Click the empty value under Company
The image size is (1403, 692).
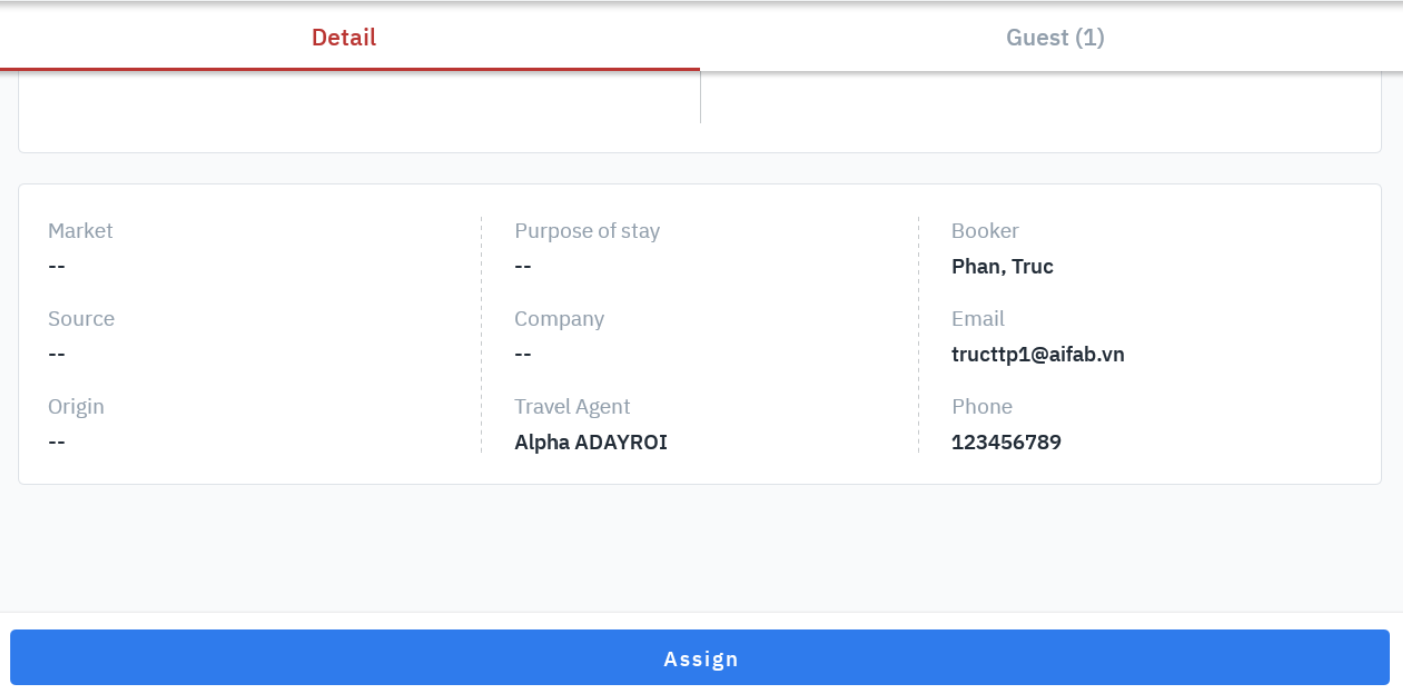click(523, 355)
